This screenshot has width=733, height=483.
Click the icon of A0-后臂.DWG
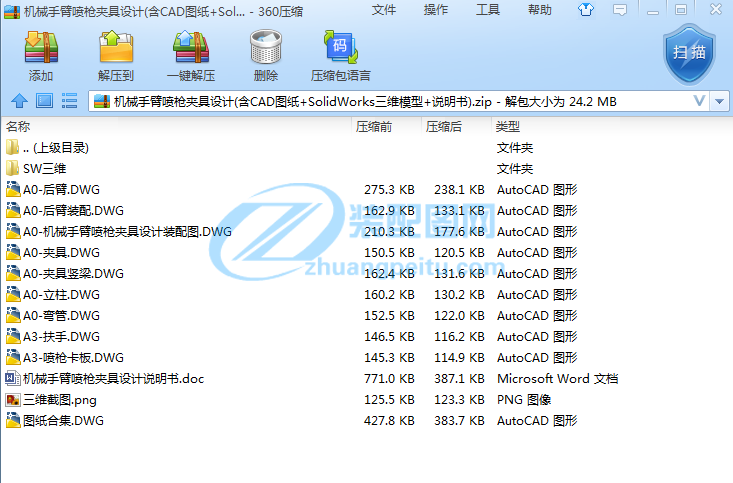(13, 189)
